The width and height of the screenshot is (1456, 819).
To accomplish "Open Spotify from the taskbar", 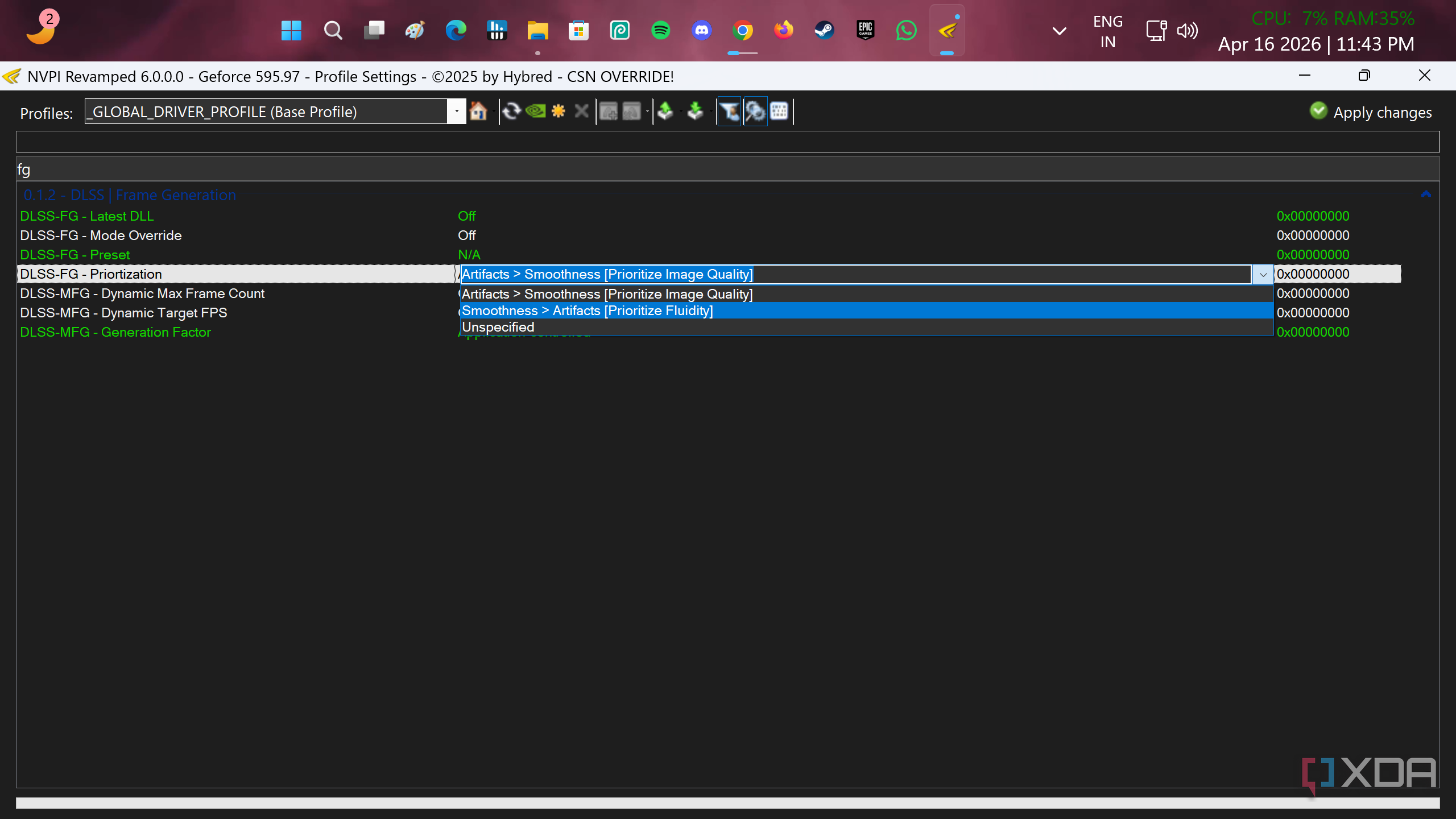I will point(660,30).
